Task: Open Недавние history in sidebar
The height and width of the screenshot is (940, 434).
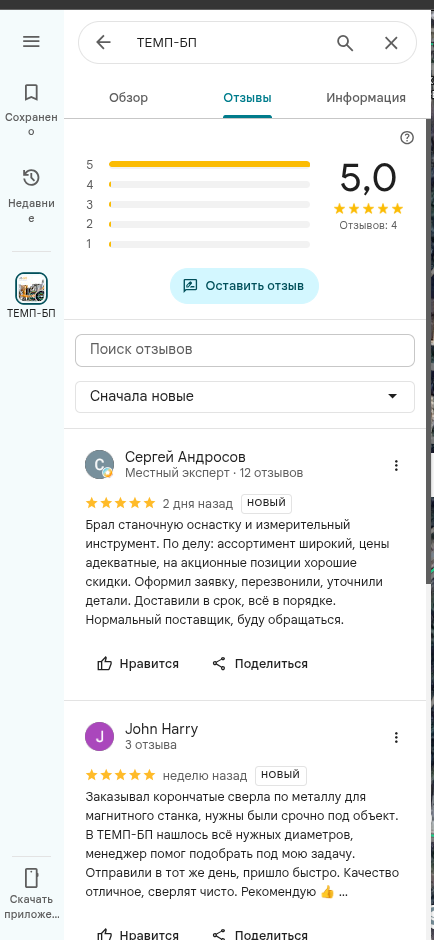Action: click(x=31, y=196)
